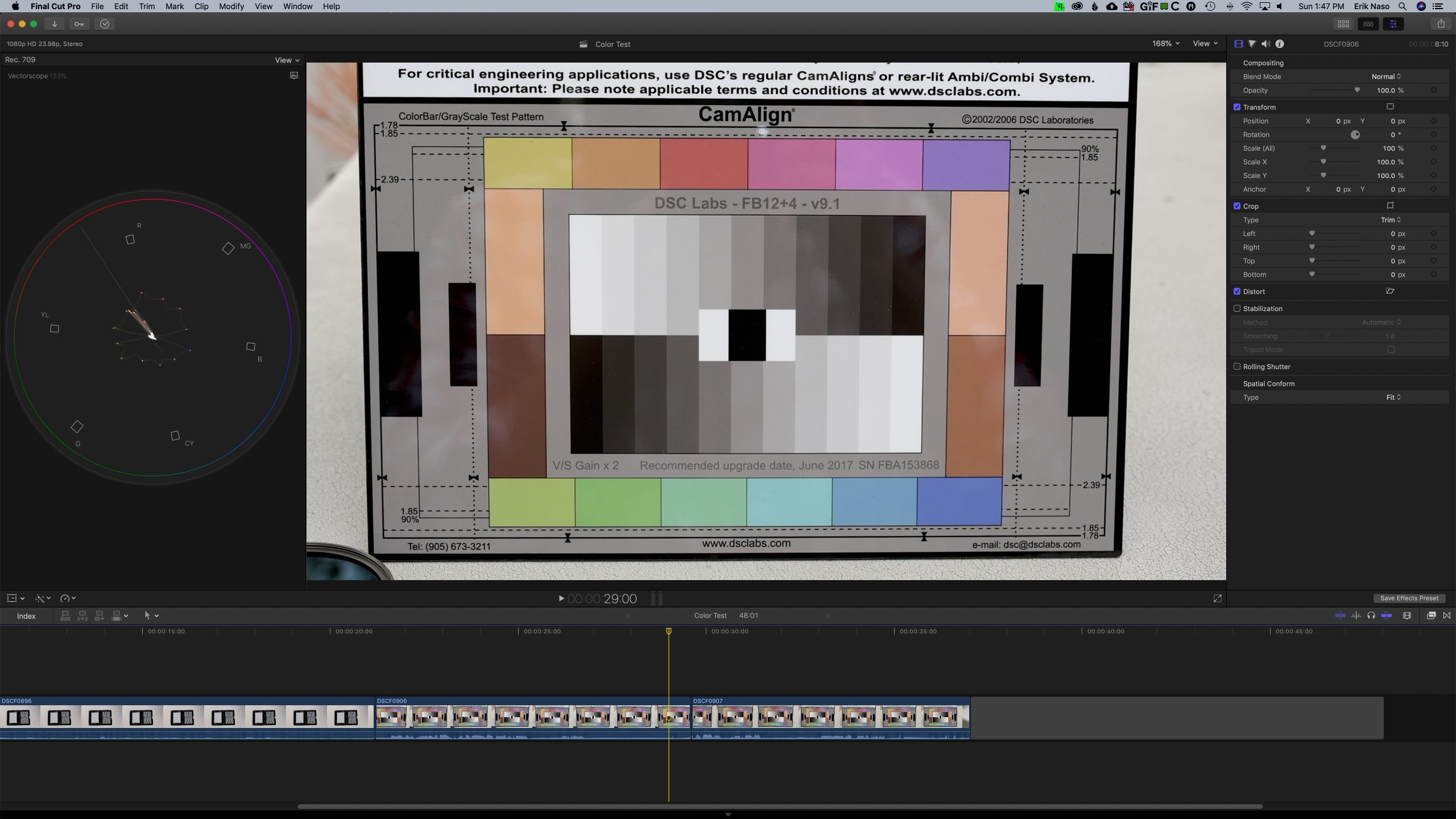Open the viewer zoom 168% dropdown
This screenshot has width=1456, height=819.
1166,44
